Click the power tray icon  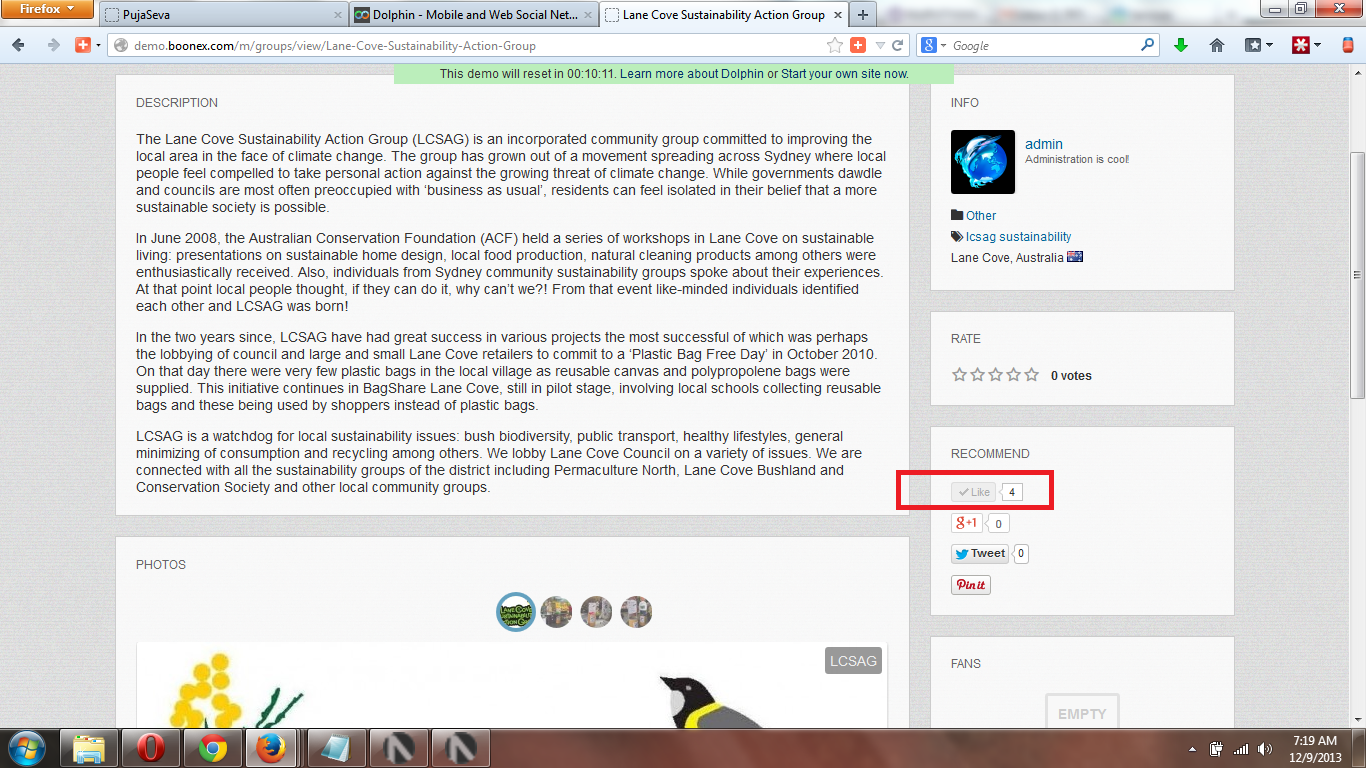point(1217,749)
